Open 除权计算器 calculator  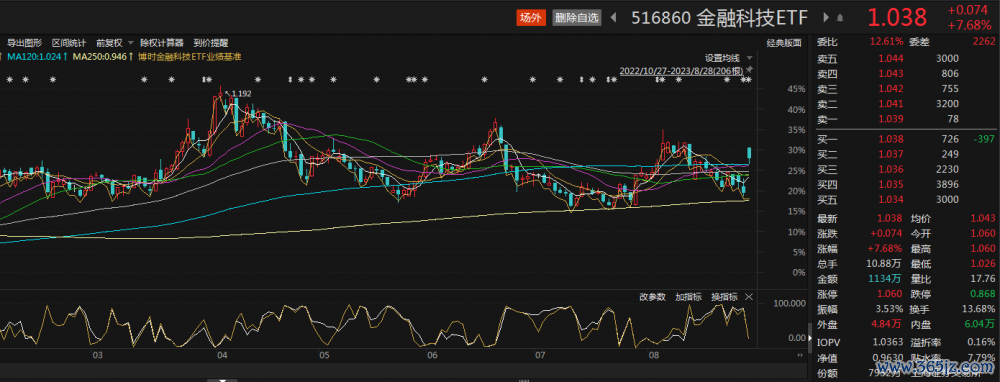[162, 43]
